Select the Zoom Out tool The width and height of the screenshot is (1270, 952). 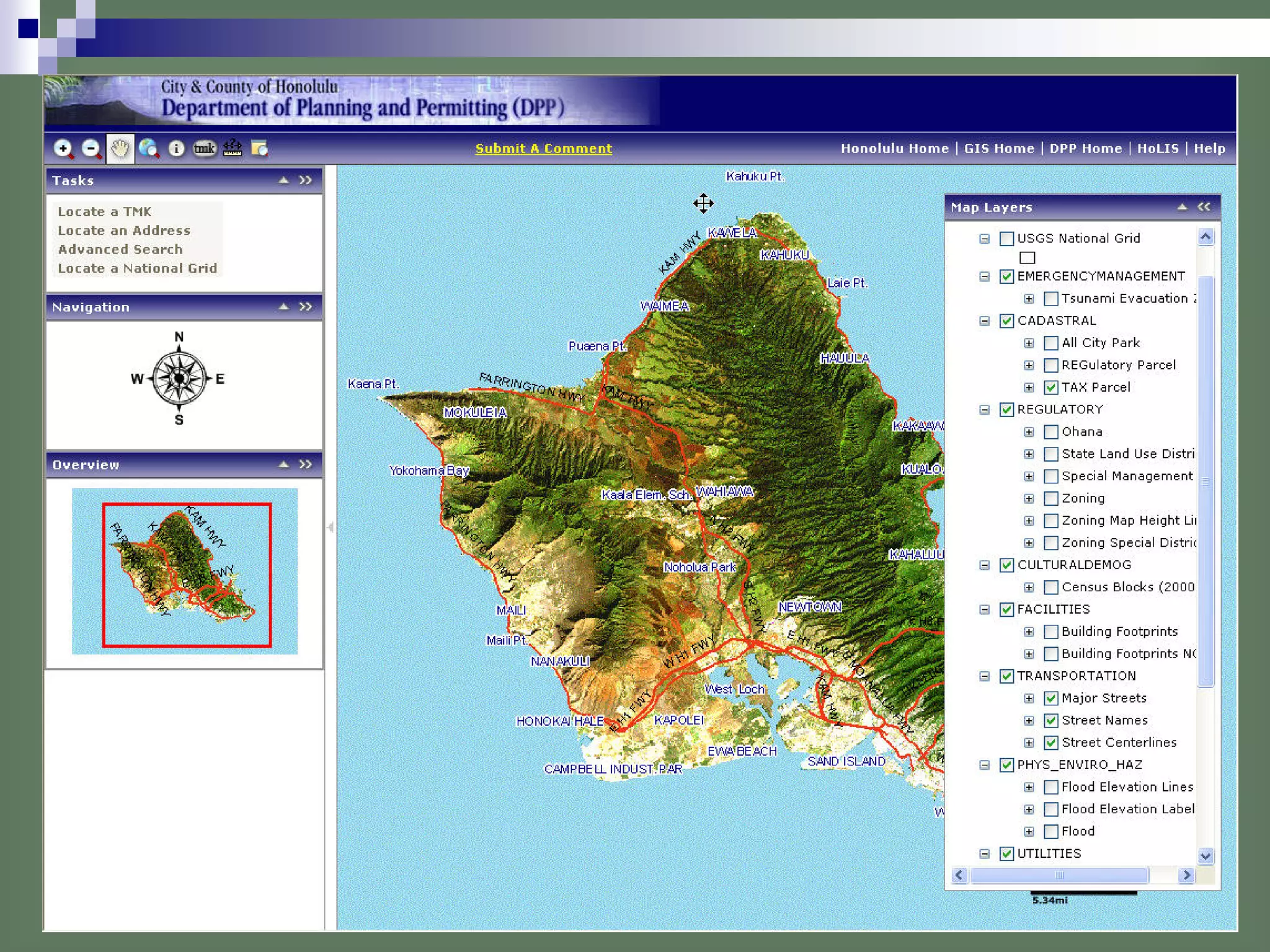coord(91,149)
